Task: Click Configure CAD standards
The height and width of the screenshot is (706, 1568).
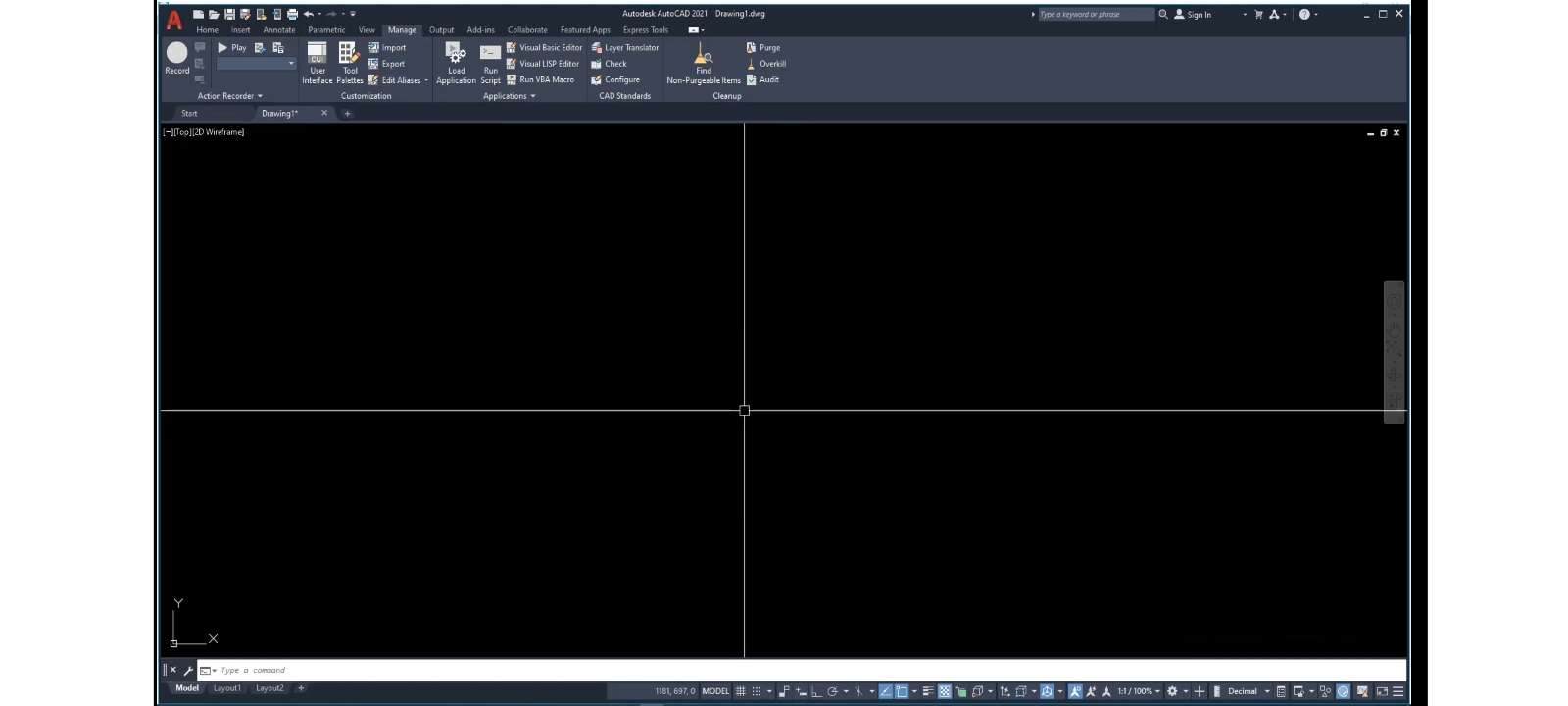Action: pos(615,80)
